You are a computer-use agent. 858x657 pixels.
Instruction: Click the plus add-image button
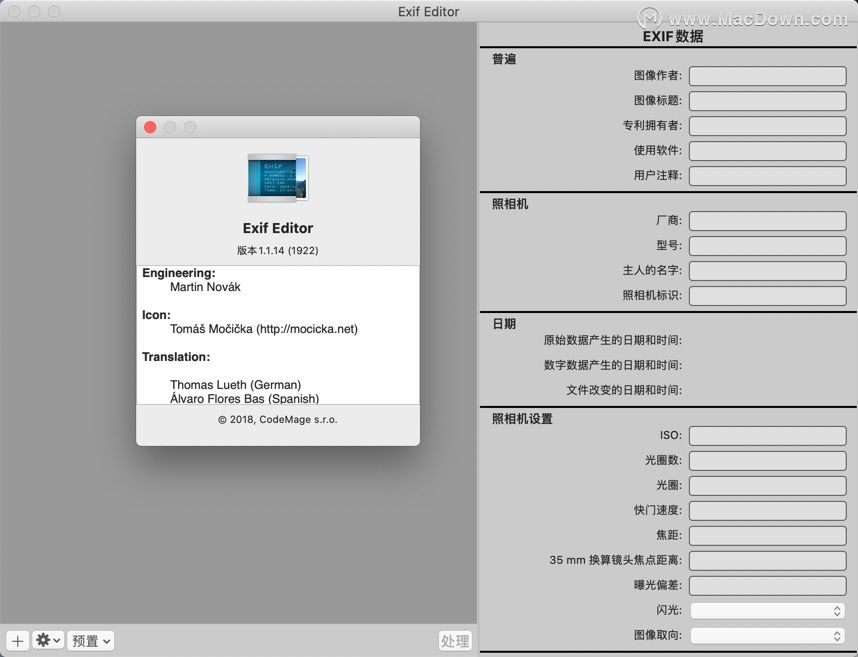18,641
